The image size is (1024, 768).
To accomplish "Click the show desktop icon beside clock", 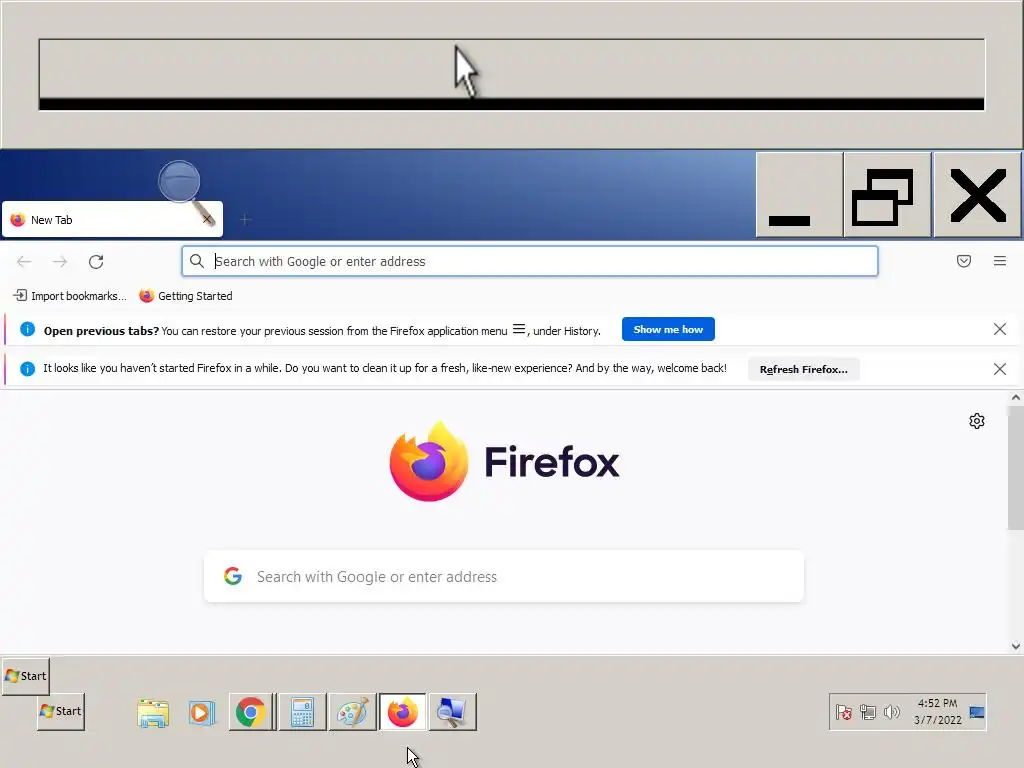I will click(x=977, y=712).
